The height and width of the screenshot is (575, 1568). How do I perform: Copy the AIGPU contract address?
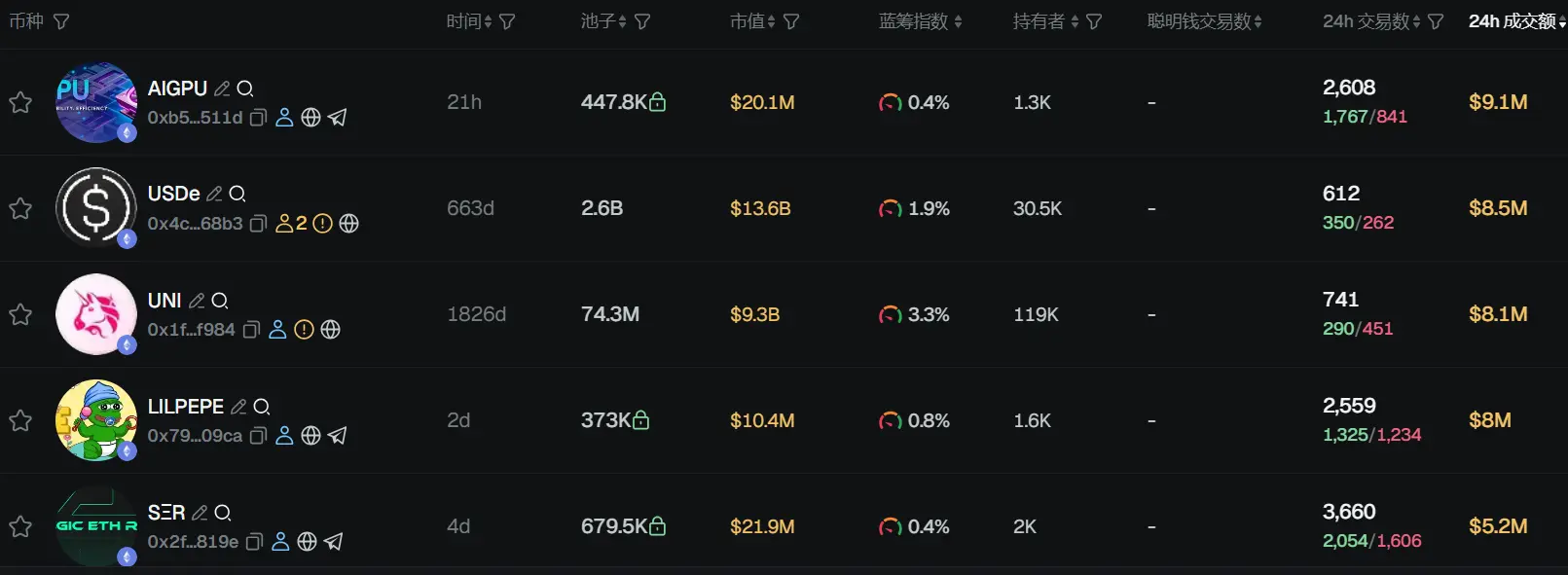click(258, 118)
